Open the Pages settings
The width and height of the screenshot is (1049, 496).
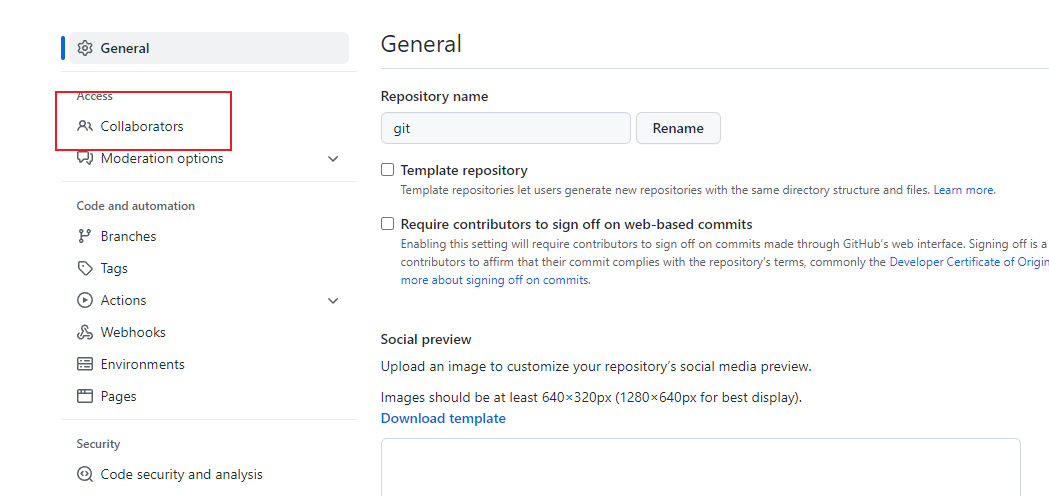click(x=118, y=396)
